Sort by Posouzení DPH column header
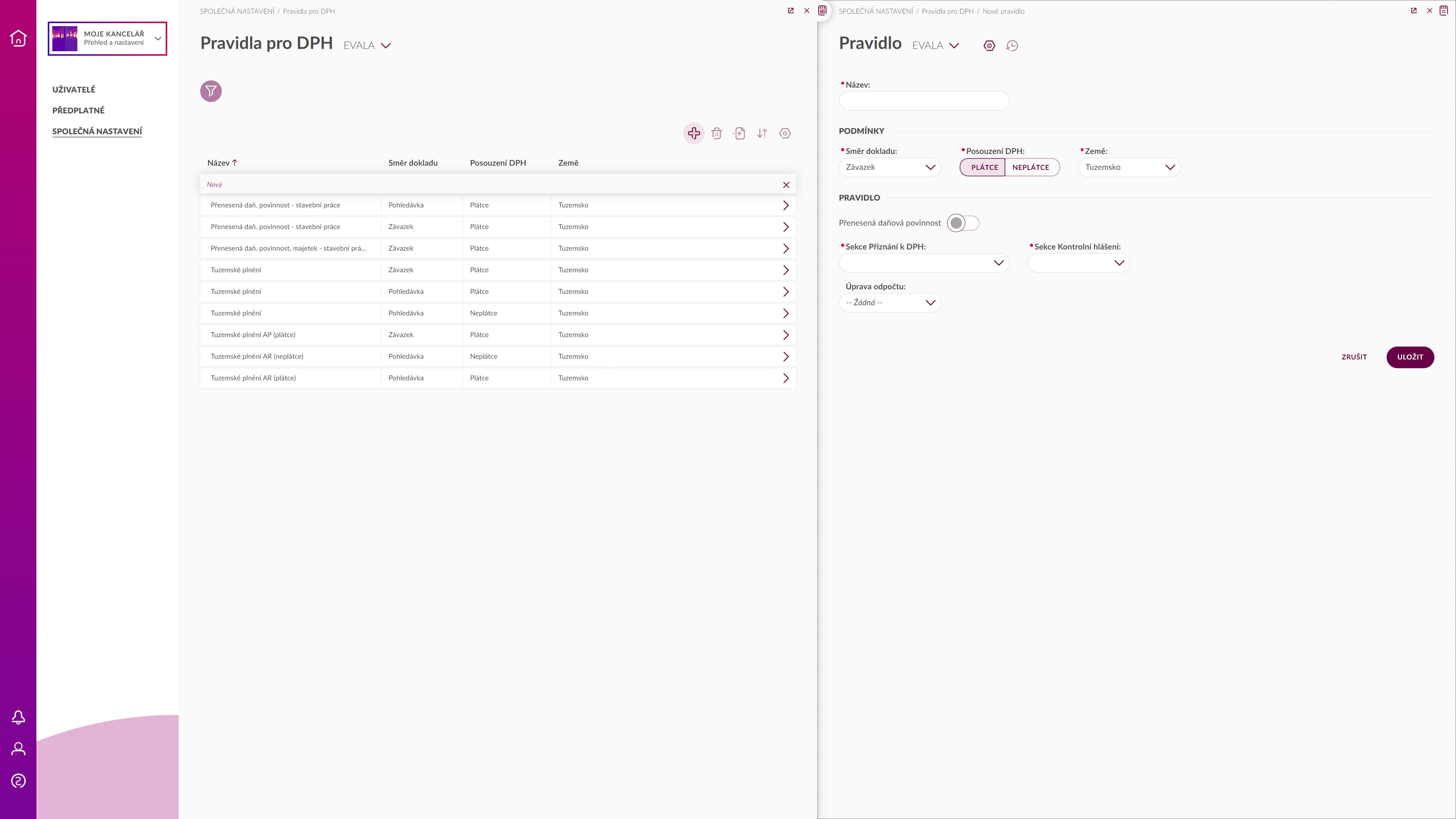 coord(498,163)
